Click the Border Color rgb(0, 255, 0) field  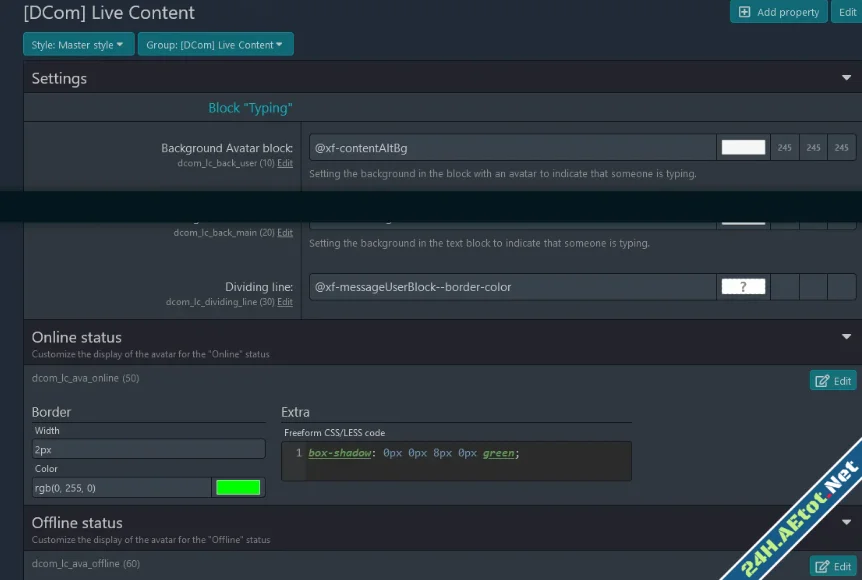[121, 488]
